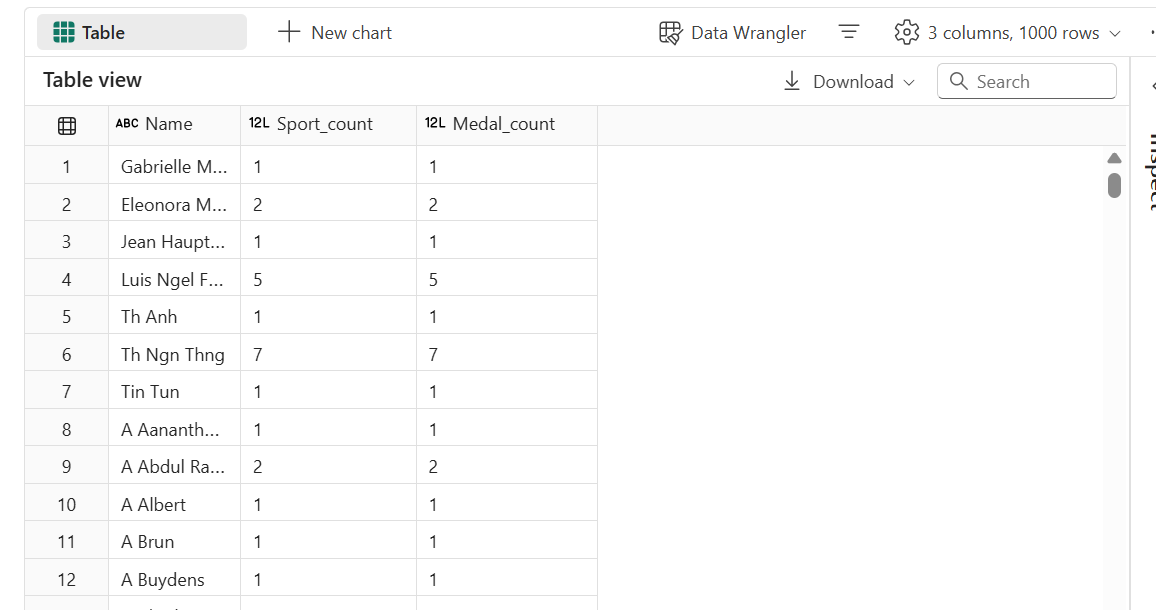Click the Data Wrangler button

(747, 33)
